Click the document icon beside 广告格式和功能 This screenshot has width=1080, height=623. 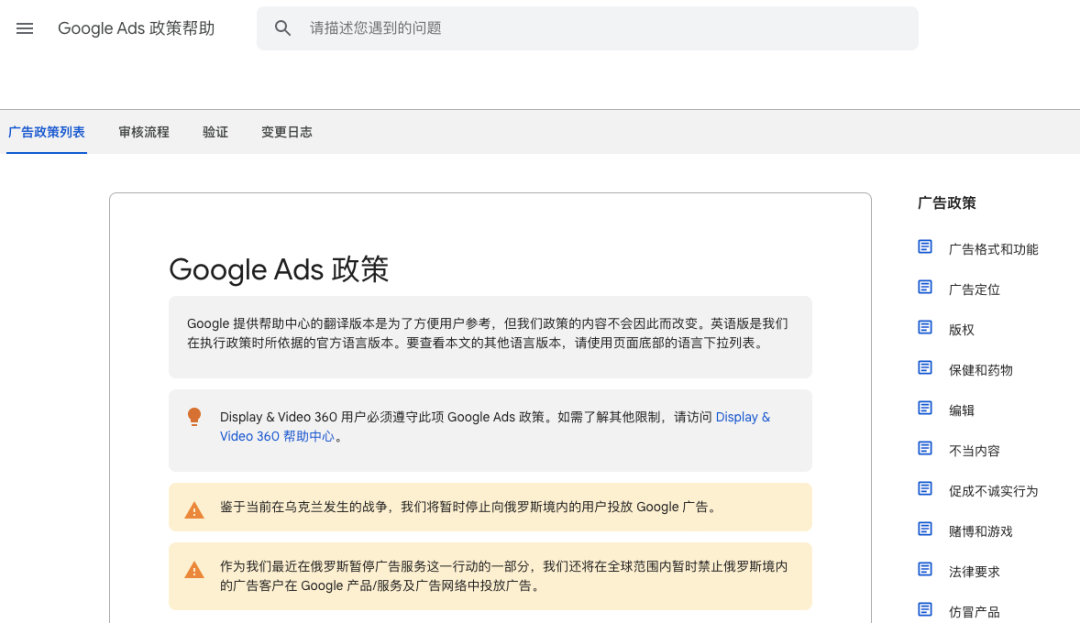(925, 247)
